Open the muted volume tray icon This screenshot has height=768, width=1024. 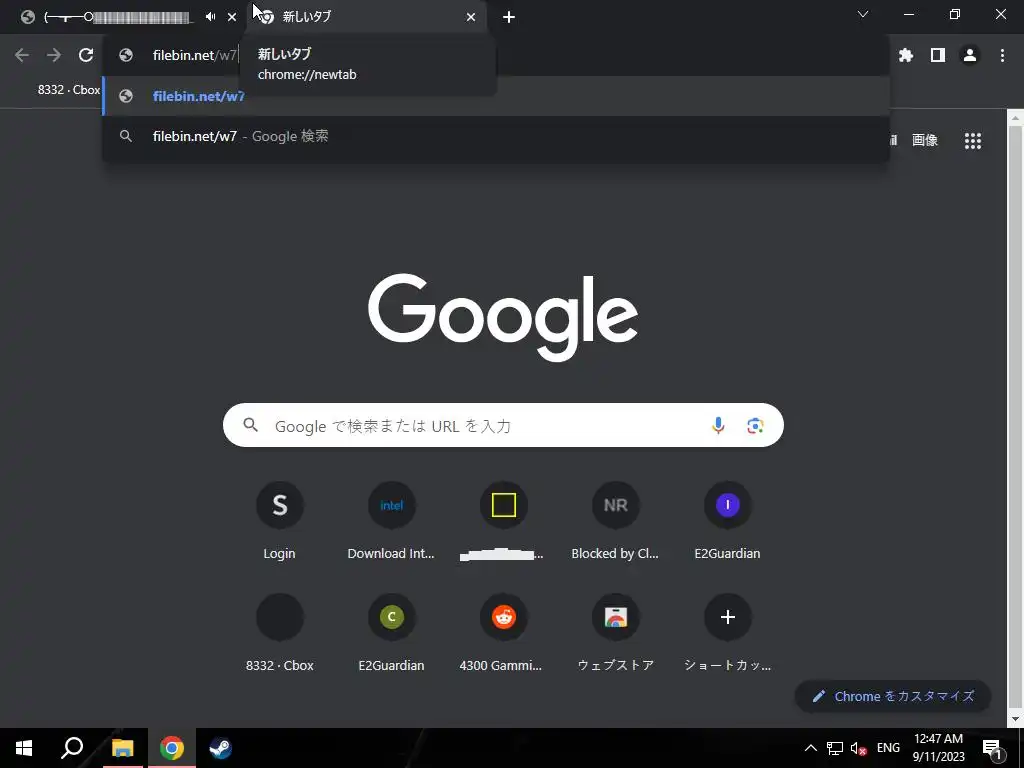tap(859, 748)
